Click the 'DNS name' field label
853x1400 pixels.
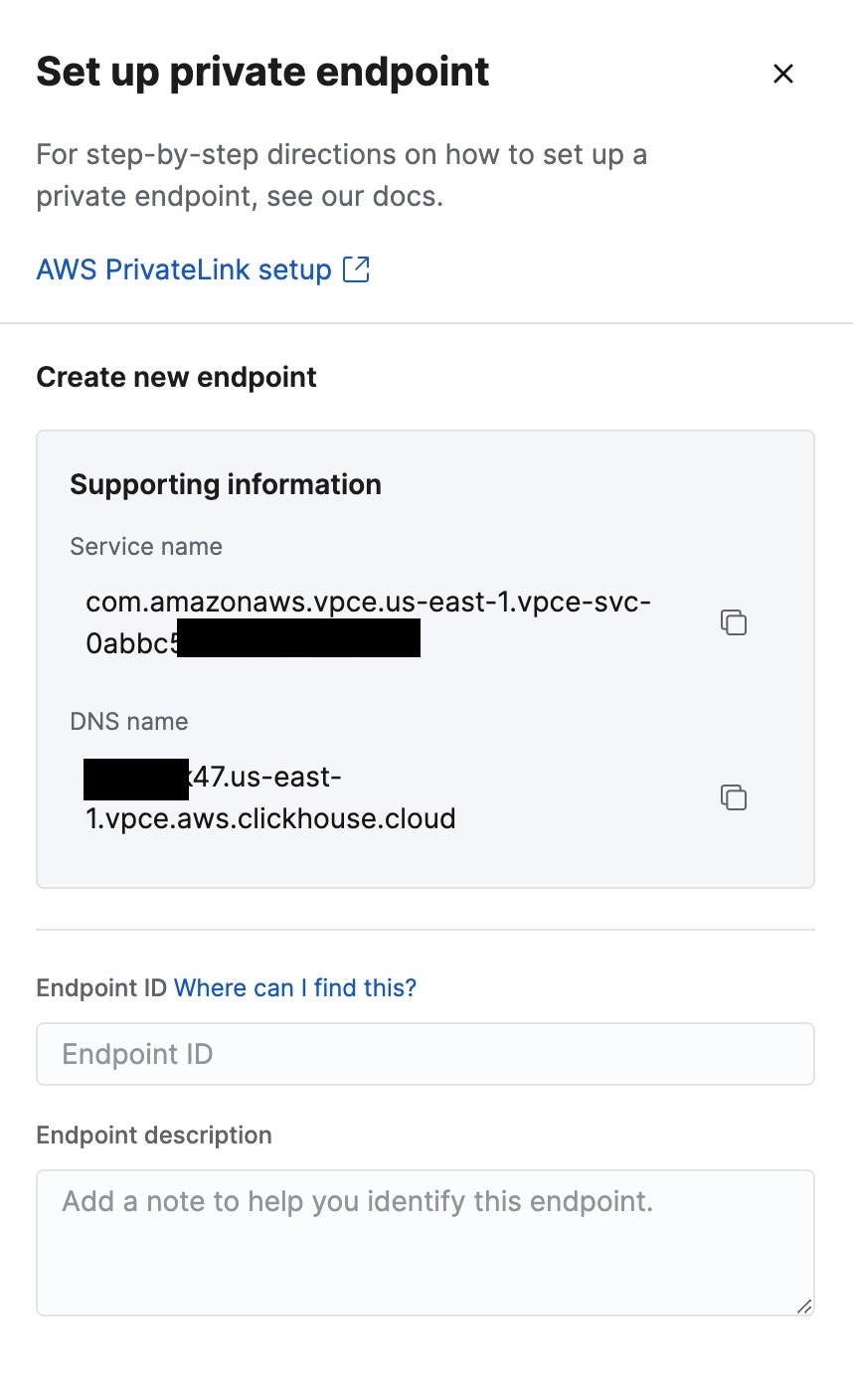(129, 721)
